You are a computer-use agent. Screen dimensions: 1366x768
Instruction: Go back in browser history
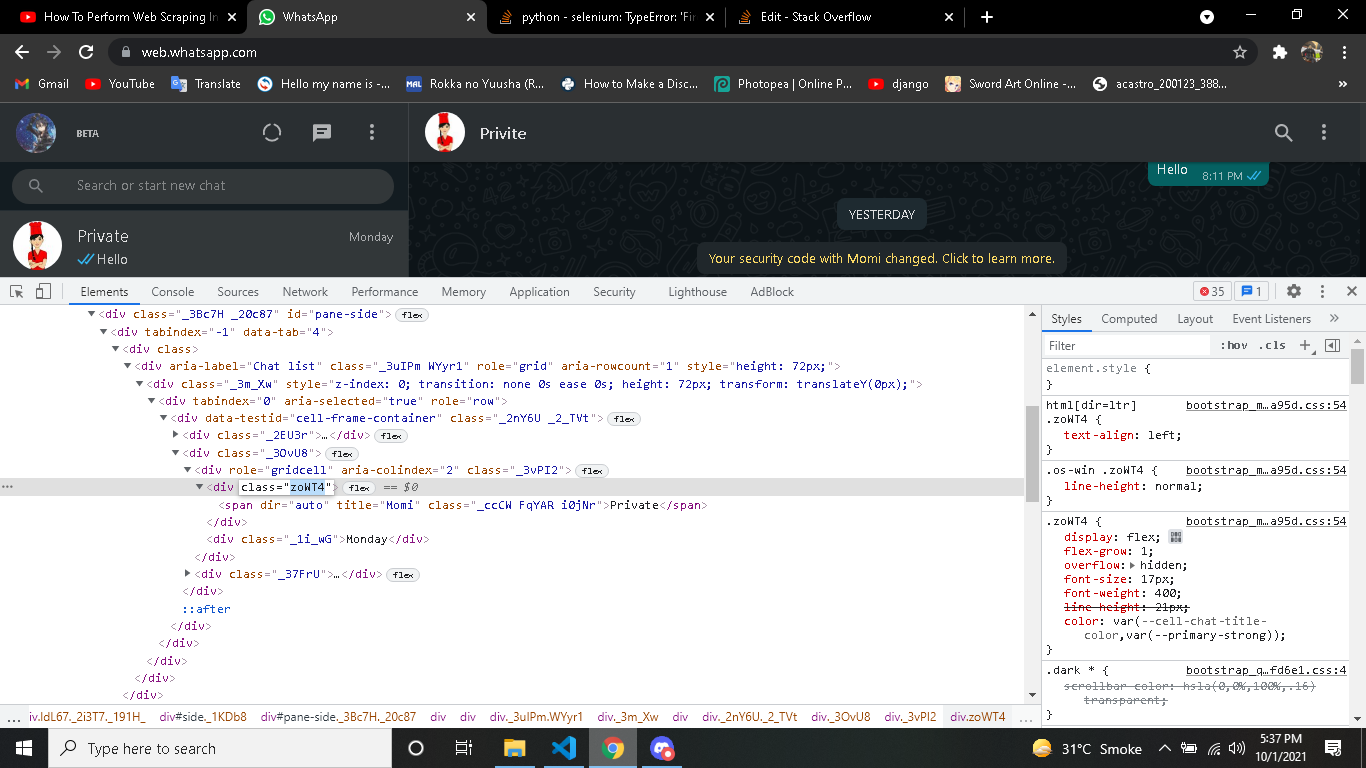pos(22,52)
